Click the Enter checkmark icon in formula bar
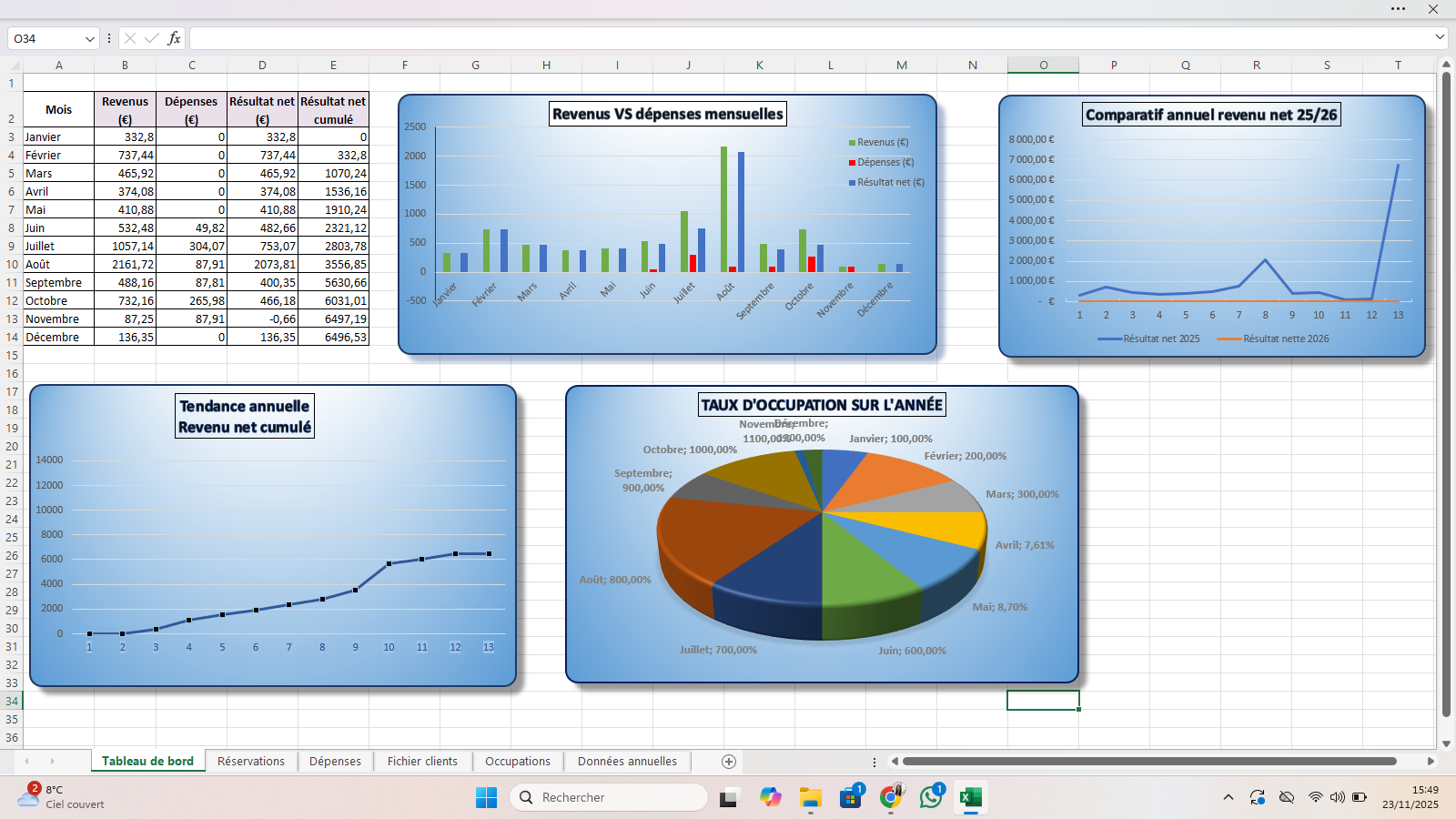The height and width of the screenshot is (819, 1456). (x=151, y=38)
